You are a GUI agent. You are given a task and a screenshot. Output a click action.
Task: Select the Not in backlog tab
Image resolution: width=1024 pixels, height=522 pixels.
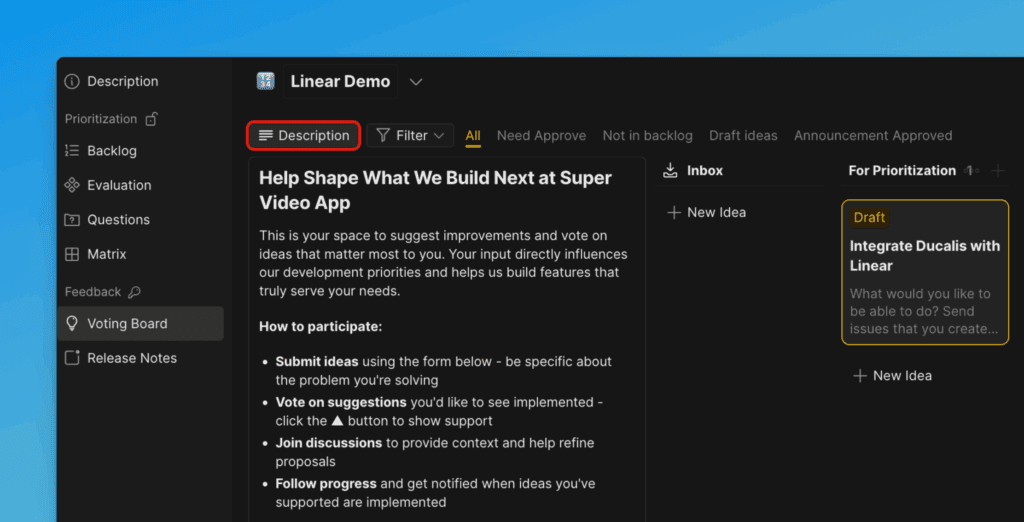(647, 136)
